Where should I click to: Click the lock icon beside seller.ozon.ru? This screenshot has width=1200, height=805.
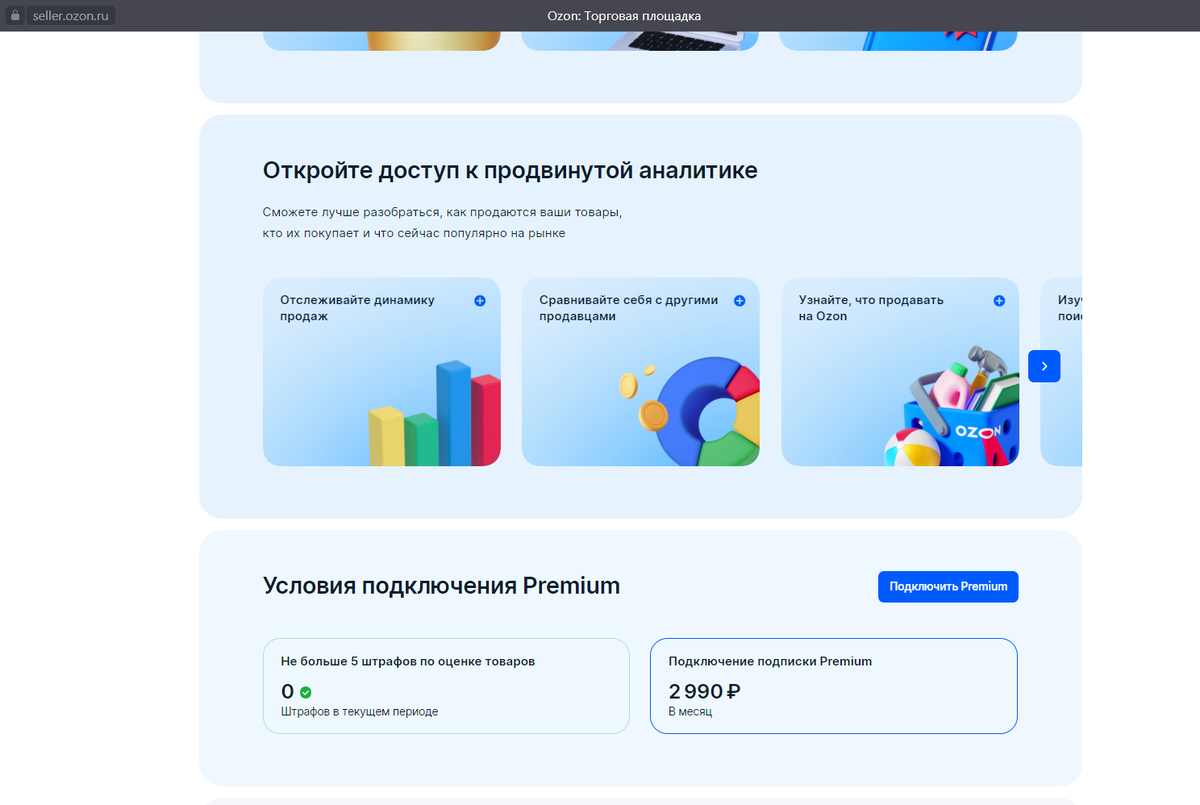click(14, 16)
